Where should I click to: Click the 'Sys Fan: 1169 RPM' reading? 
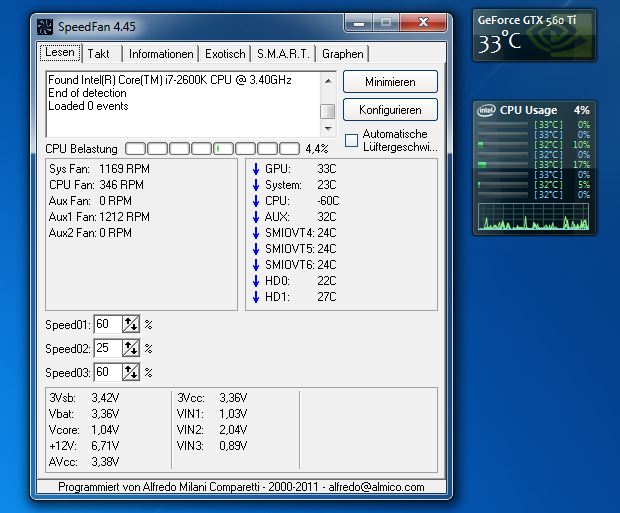[x=99, y=169]
